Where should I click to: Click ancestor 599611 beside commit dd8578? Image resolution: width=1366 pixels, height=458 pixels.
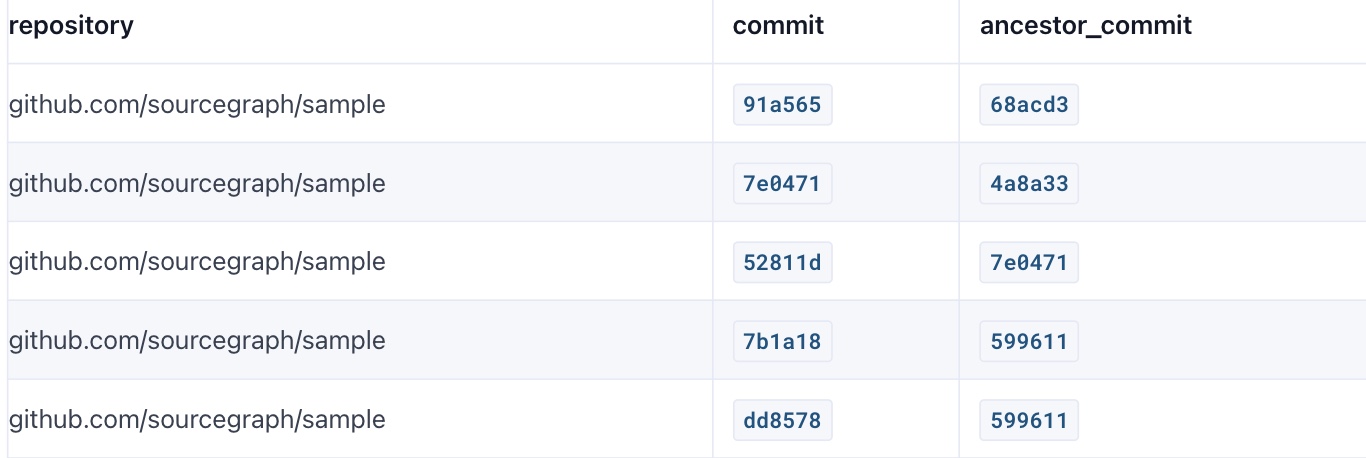1029,421
